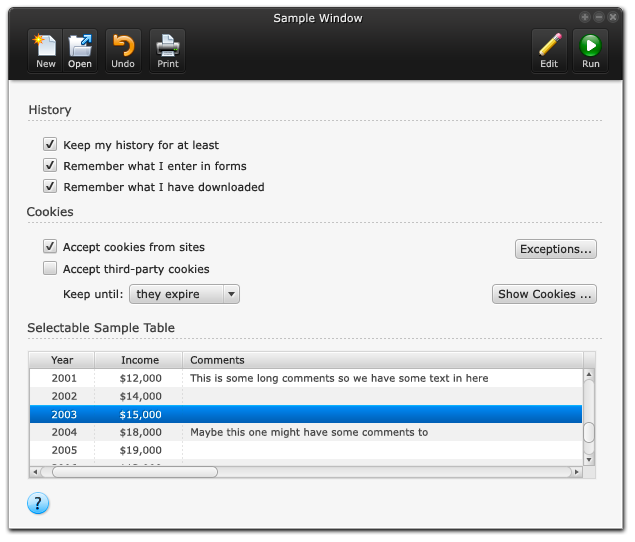
Task: Enable Accept third-party cookies
Action: tap(50, 268)
